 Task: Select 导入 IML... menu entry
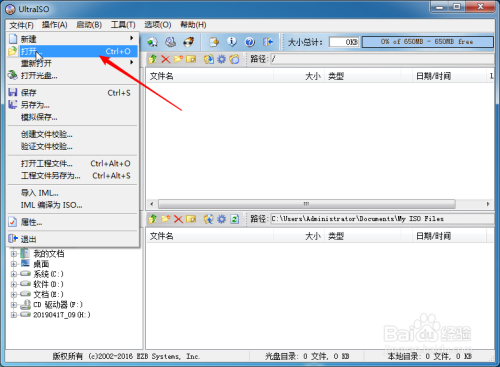tap(72, 193)
